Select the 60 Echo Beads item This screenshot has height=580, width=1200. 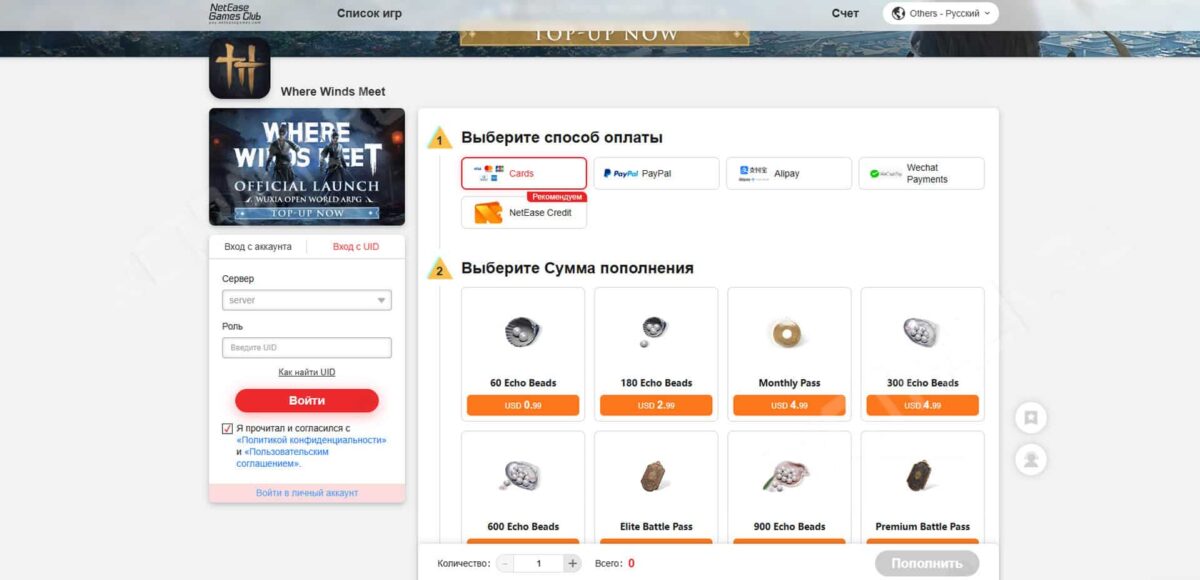click(523, 352)
